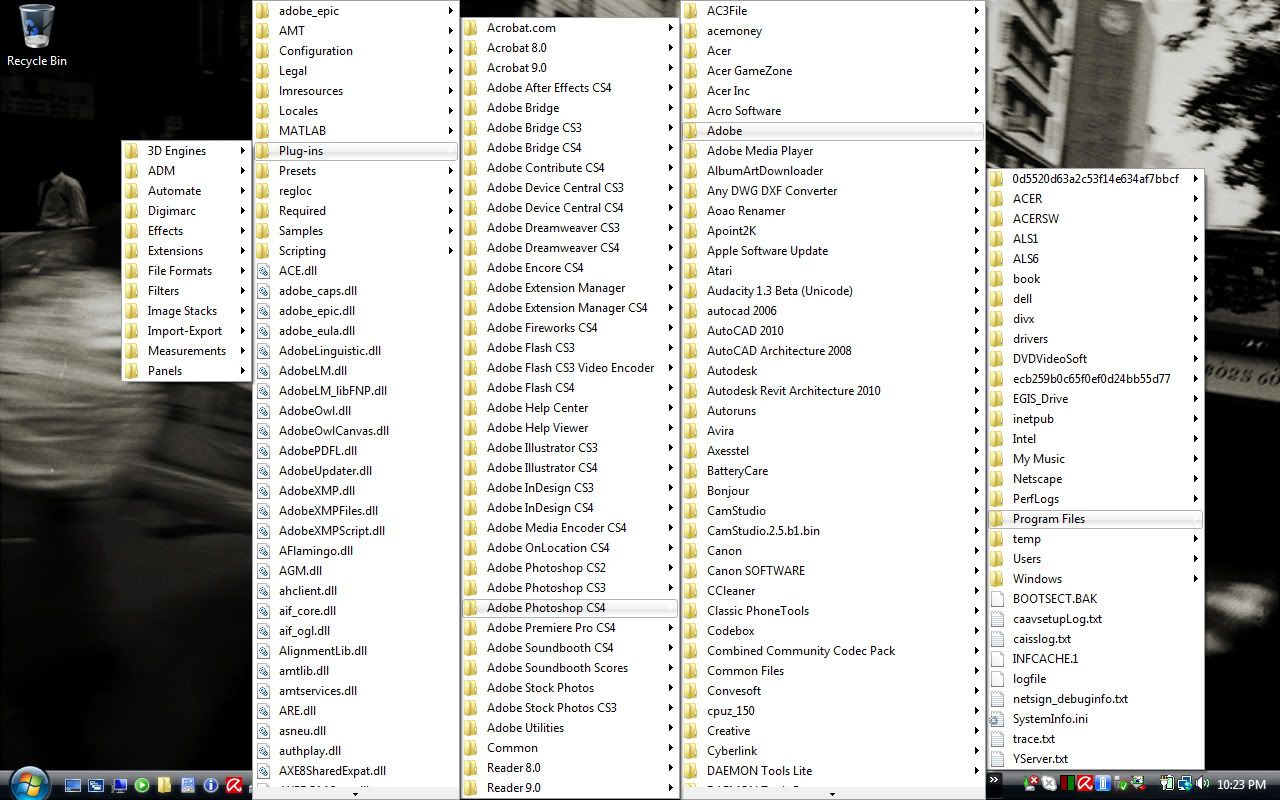Open the Scripting folder

[355, 251]
